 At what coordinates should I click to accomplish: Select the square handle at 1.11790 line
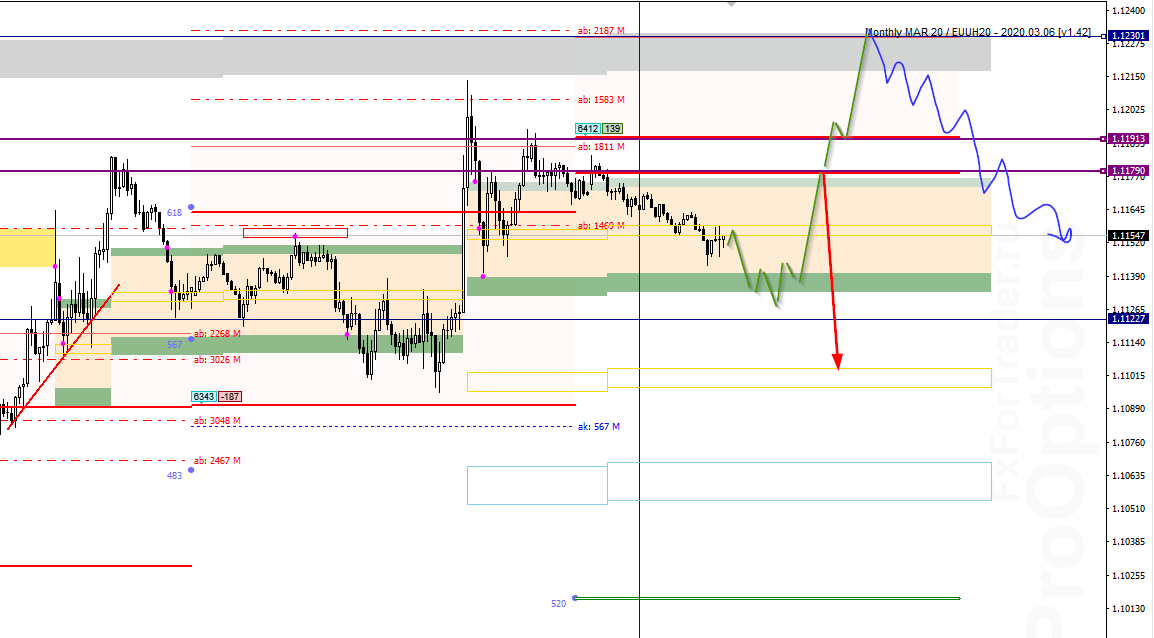(1103, 171)
